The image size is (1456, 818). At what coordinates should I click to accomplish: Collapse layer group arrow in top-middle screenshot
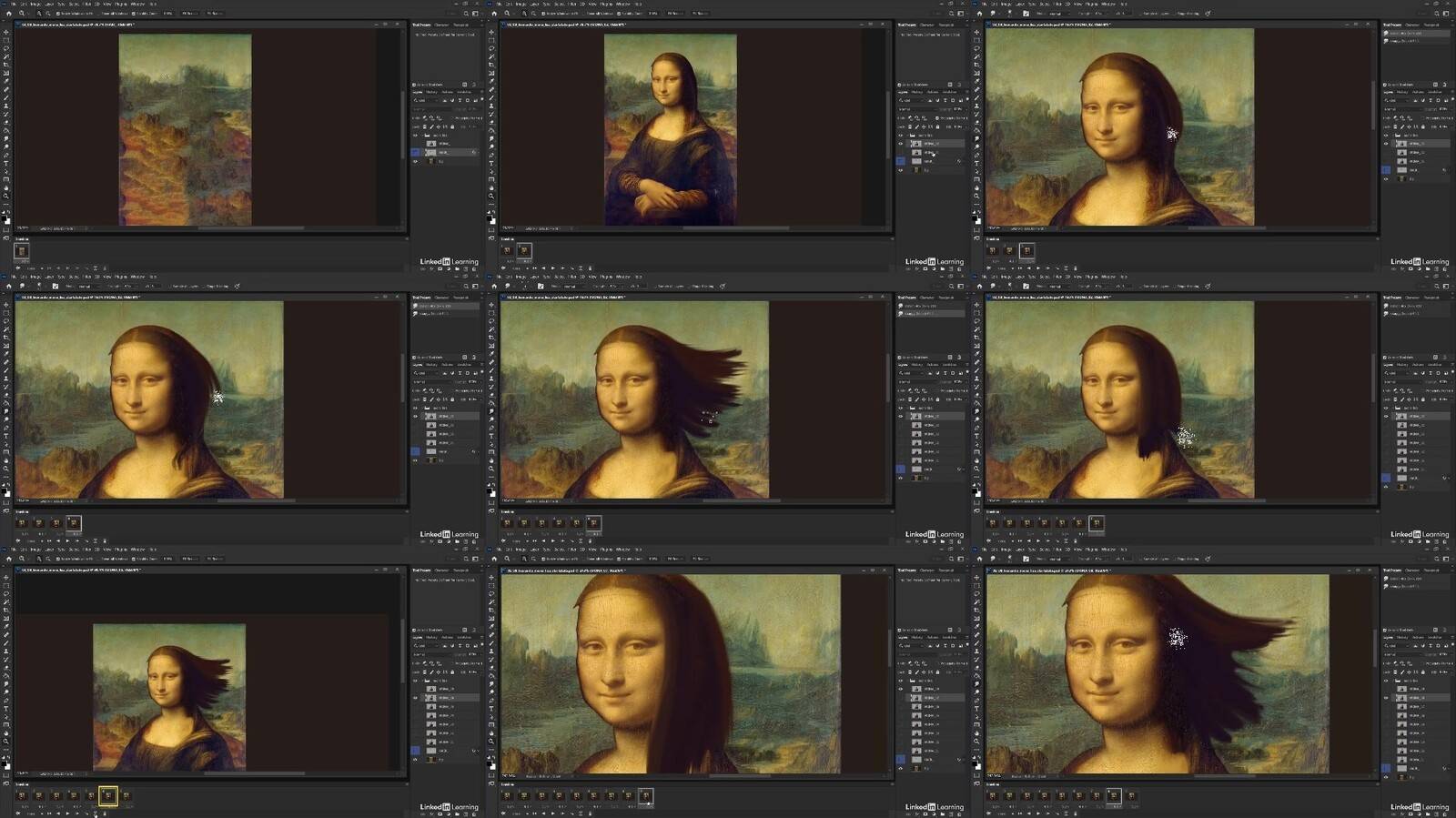[x=908, y=136]
